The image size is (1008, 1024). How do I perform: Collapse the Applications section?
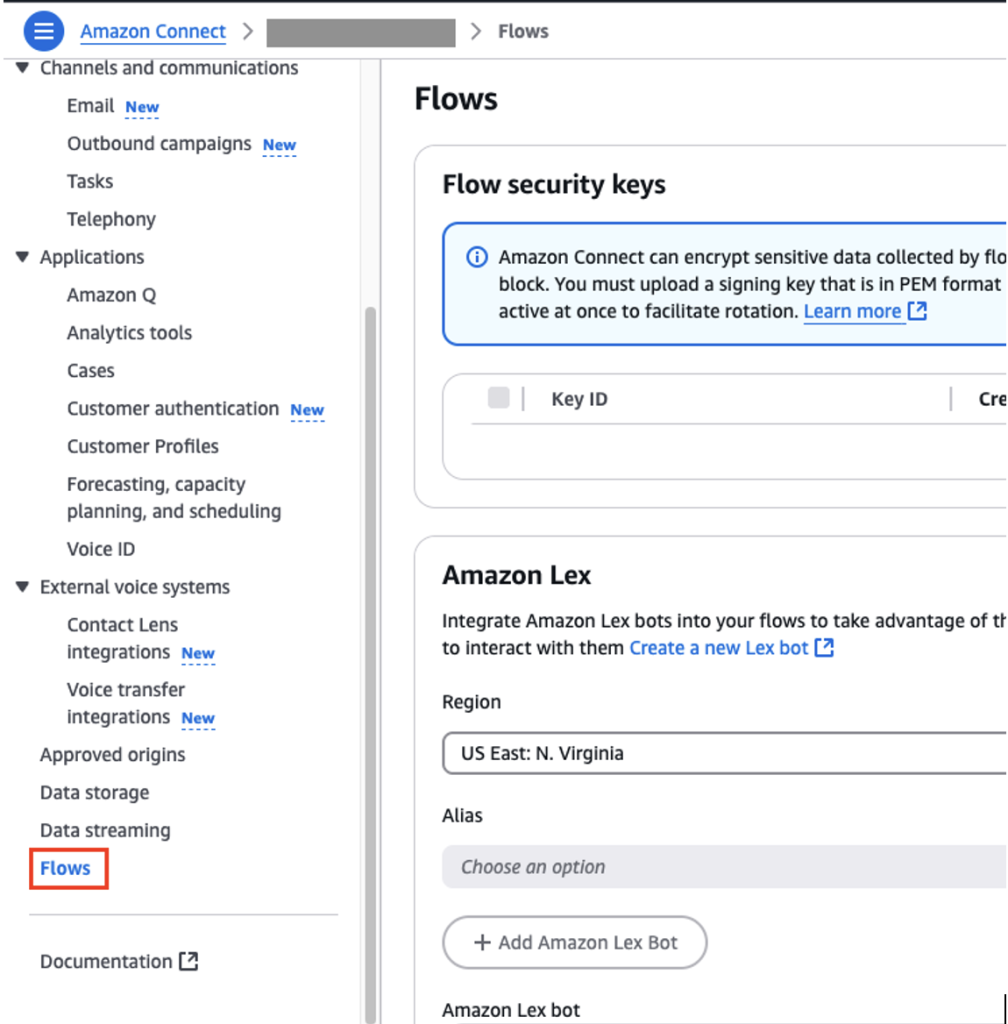(x=23, y=257)
